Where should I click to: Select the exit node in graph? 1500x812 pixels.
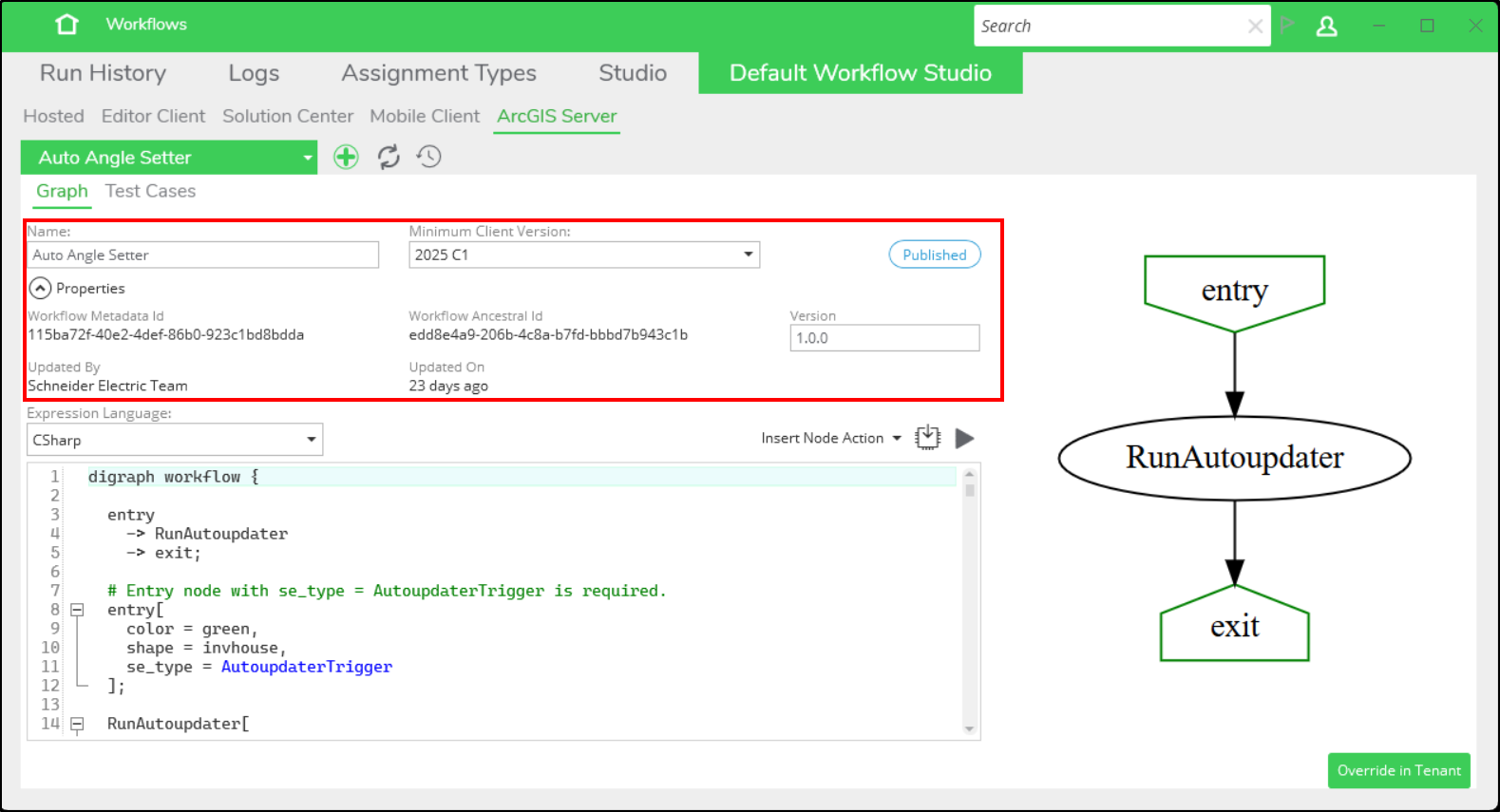coord(1234,625)
